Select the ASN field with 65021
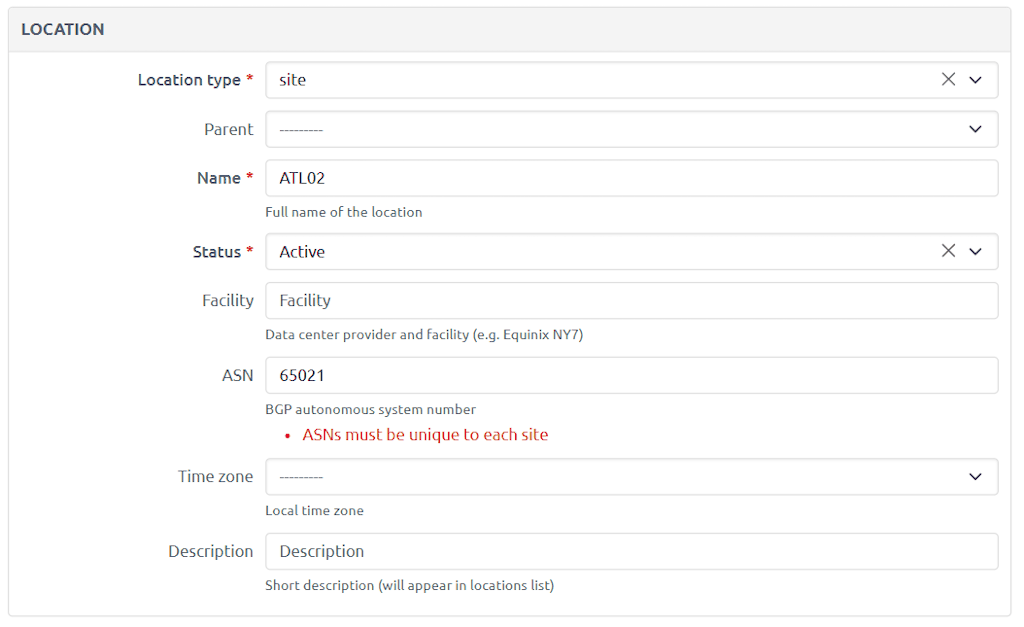This screenshot has width=1024, height=627. (x=630, y=376)
